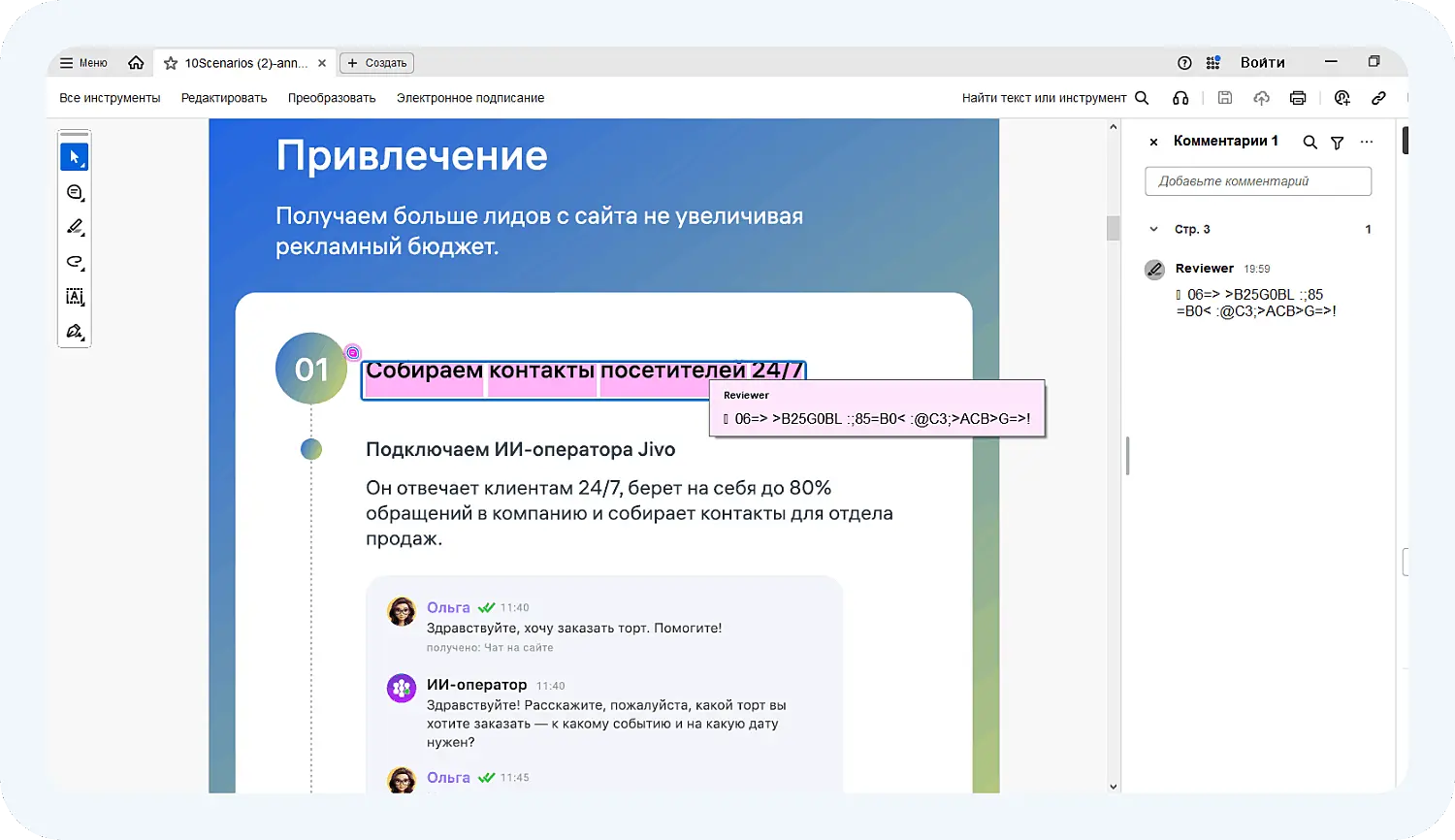Click the comment count 1 for Стр. 3
Screen dimensions: 1455x840
click(x=1368, y=230)
